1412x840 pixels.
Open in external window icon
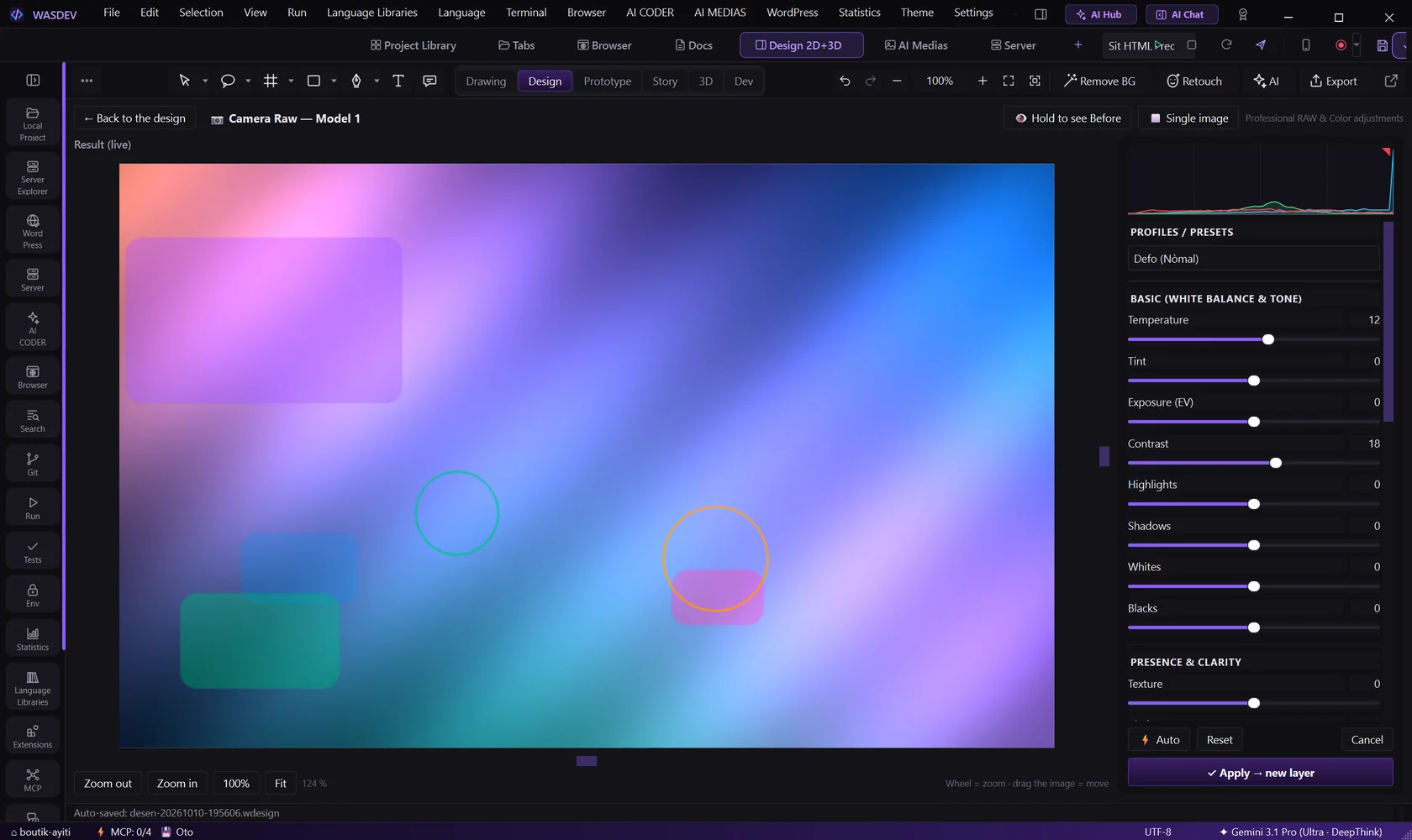[x=1391, y=81]
